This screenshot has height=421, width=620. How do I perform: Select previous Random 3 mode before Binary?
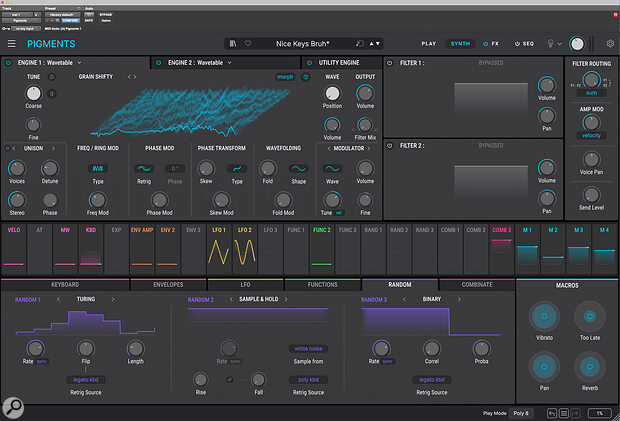pos(404,299)
